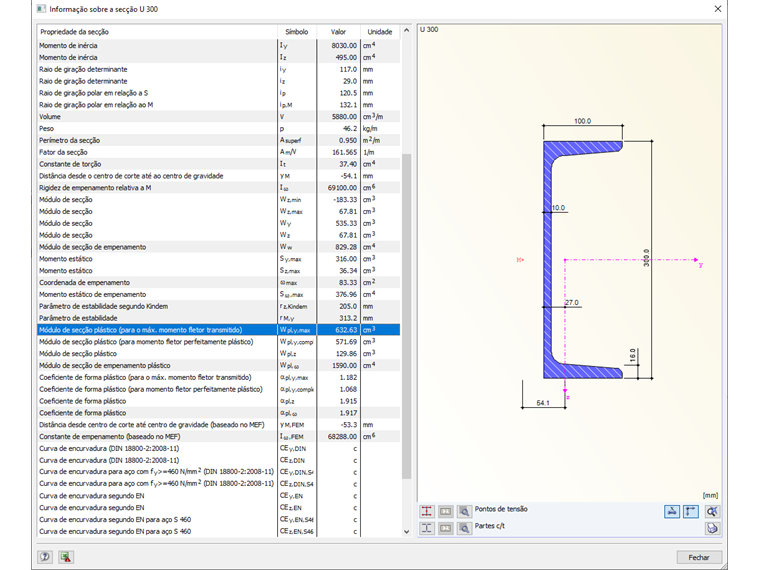Screen dimensions: 760x570
Task: Click magnifier details icon for Pontos de tensão
Action: click(x=464, y=511)
